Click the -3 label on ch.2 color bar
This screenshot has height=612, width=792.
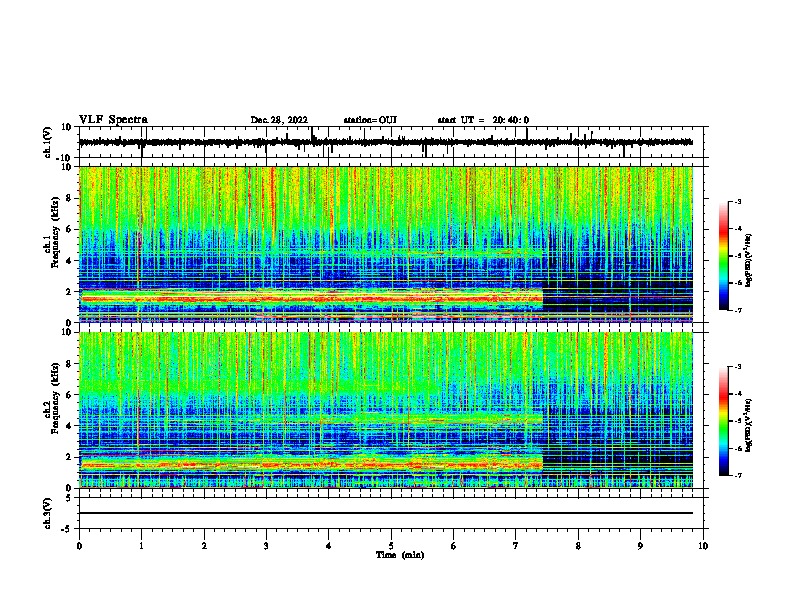tap(737, 367)
